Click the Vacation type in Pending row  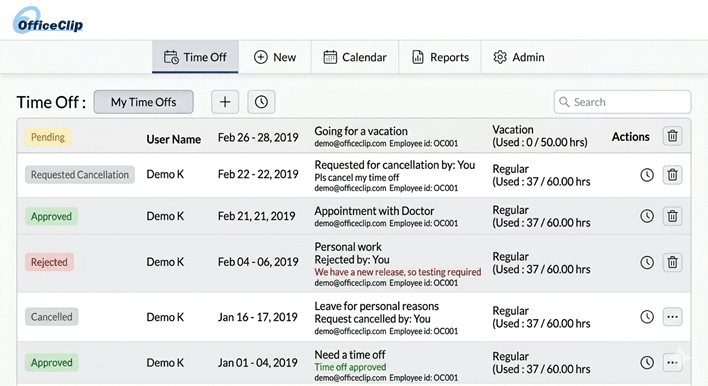click(513, 130)
